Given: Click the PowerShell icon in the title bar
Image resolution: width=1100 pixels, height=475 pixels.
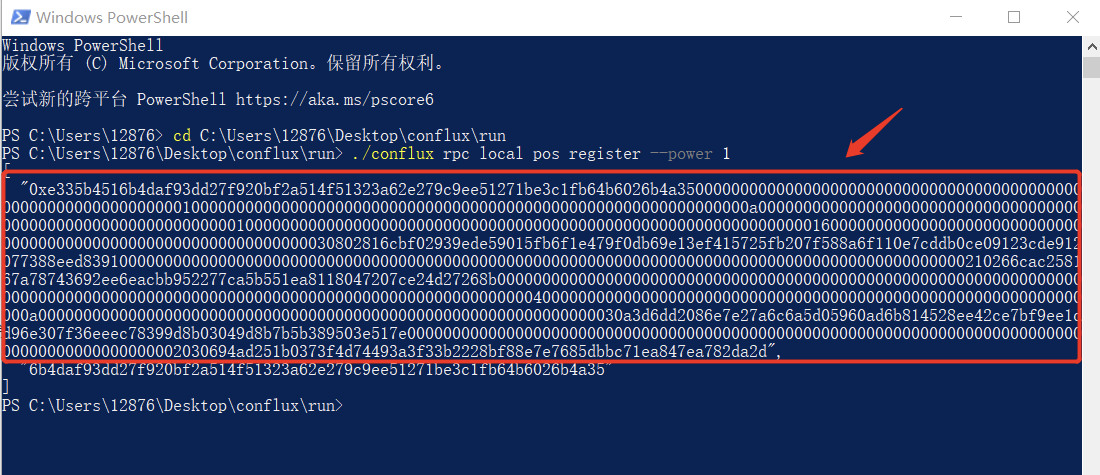Looking at the screenshot, I should 18,17.
